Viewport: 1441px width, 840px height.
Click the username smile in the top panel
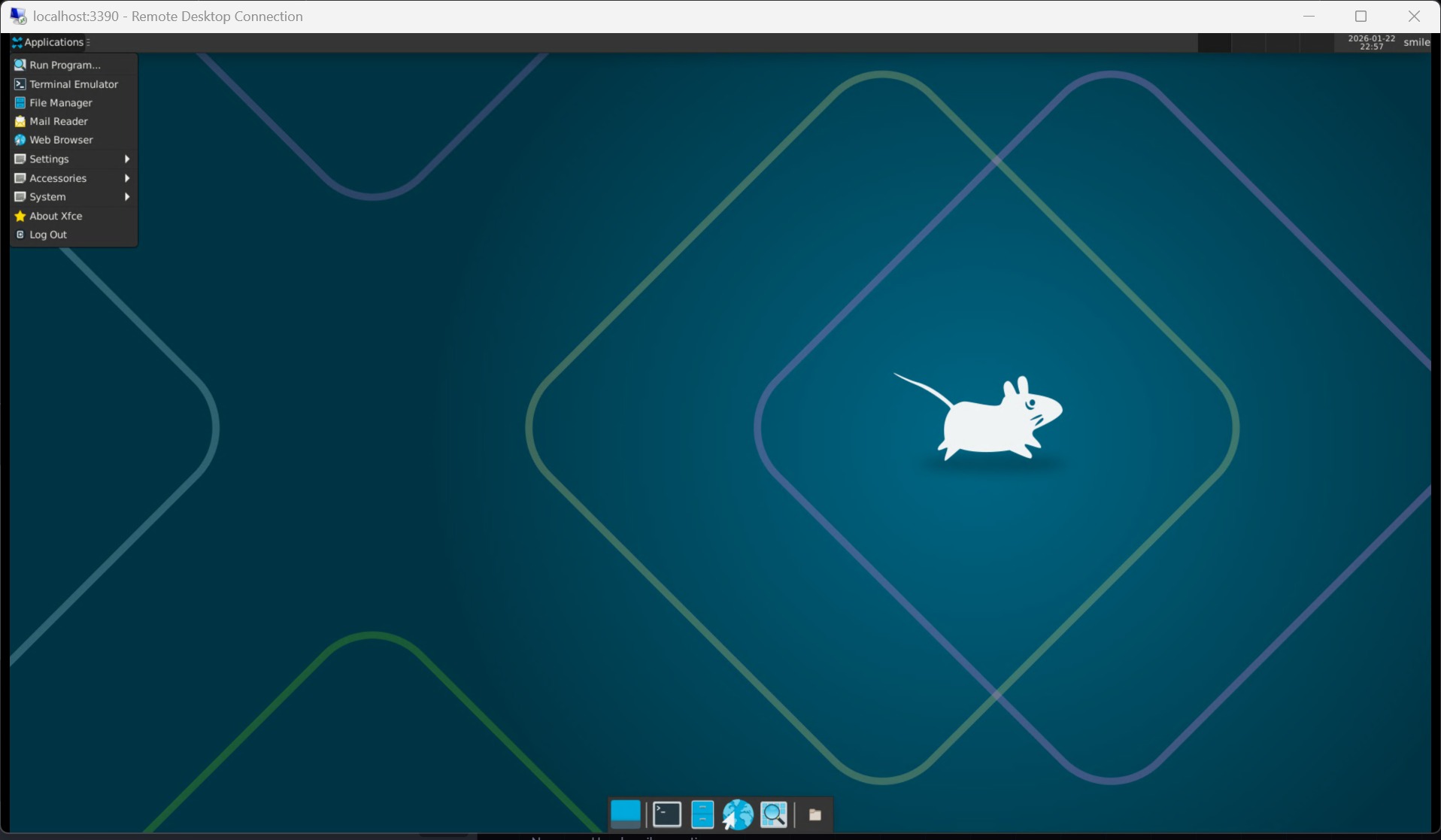[x=1417, y=42]
